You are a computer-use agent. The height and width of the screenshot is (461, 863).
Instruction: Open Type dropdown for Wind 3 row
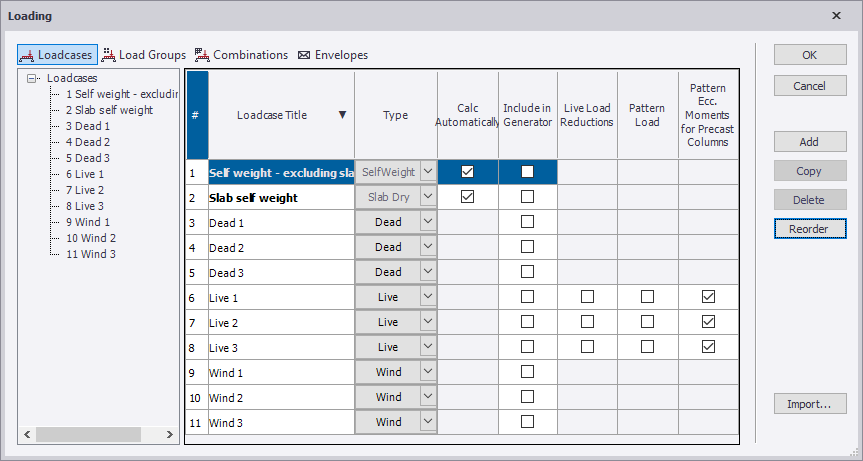tap(428, 422)
